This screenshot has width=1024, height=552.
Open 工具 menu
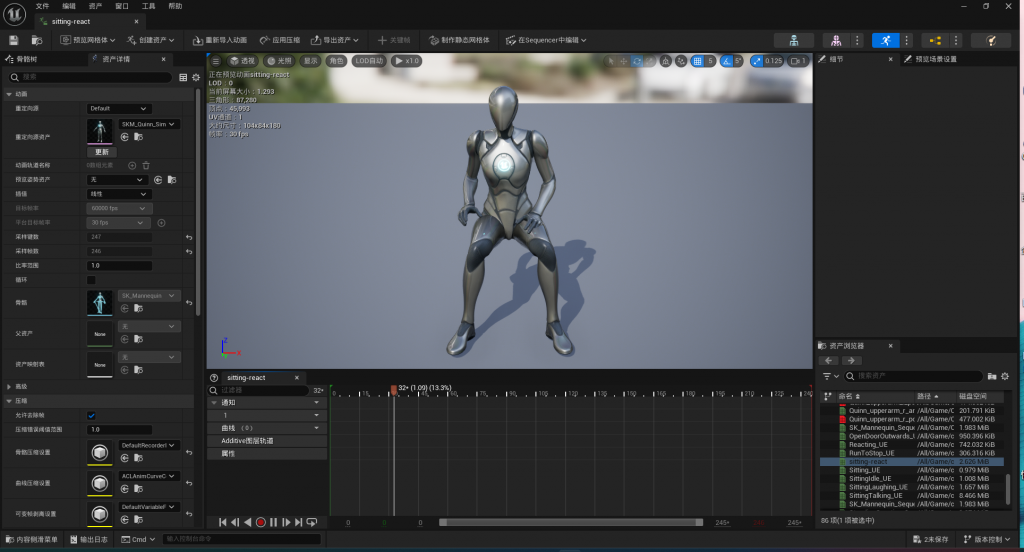pyautogui.click(x=149, y=6)
